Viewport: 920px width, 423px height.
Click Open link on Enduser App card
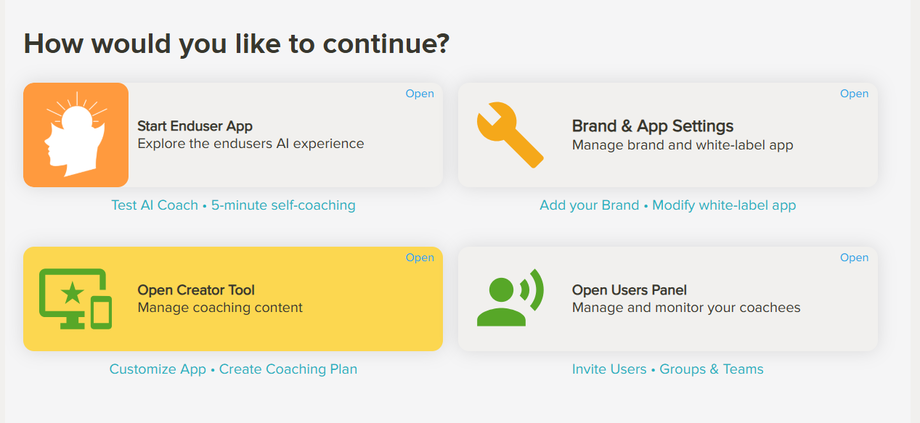click(419, 94)
